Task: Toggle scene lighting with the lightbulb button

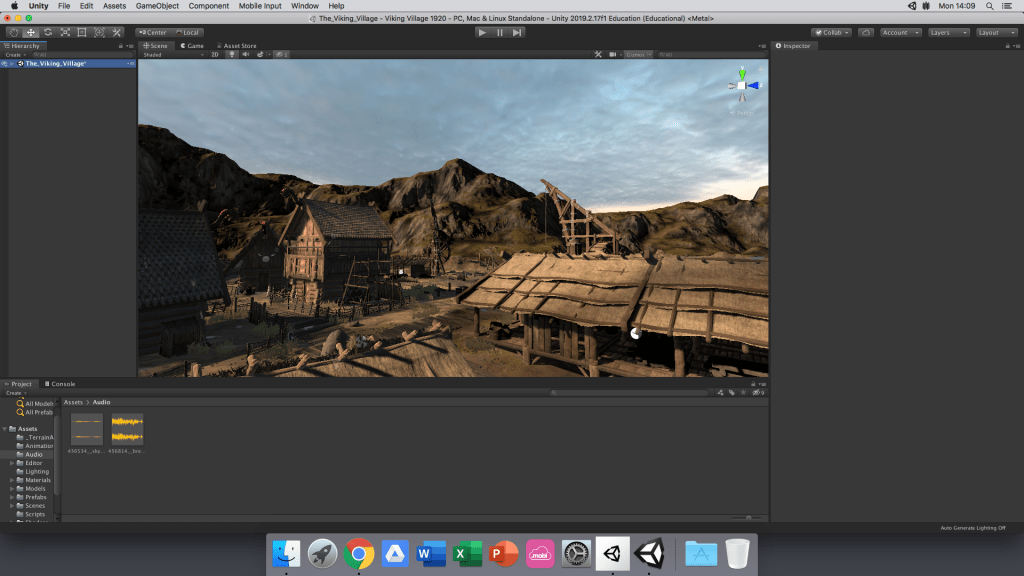Action: coord(232,55)
